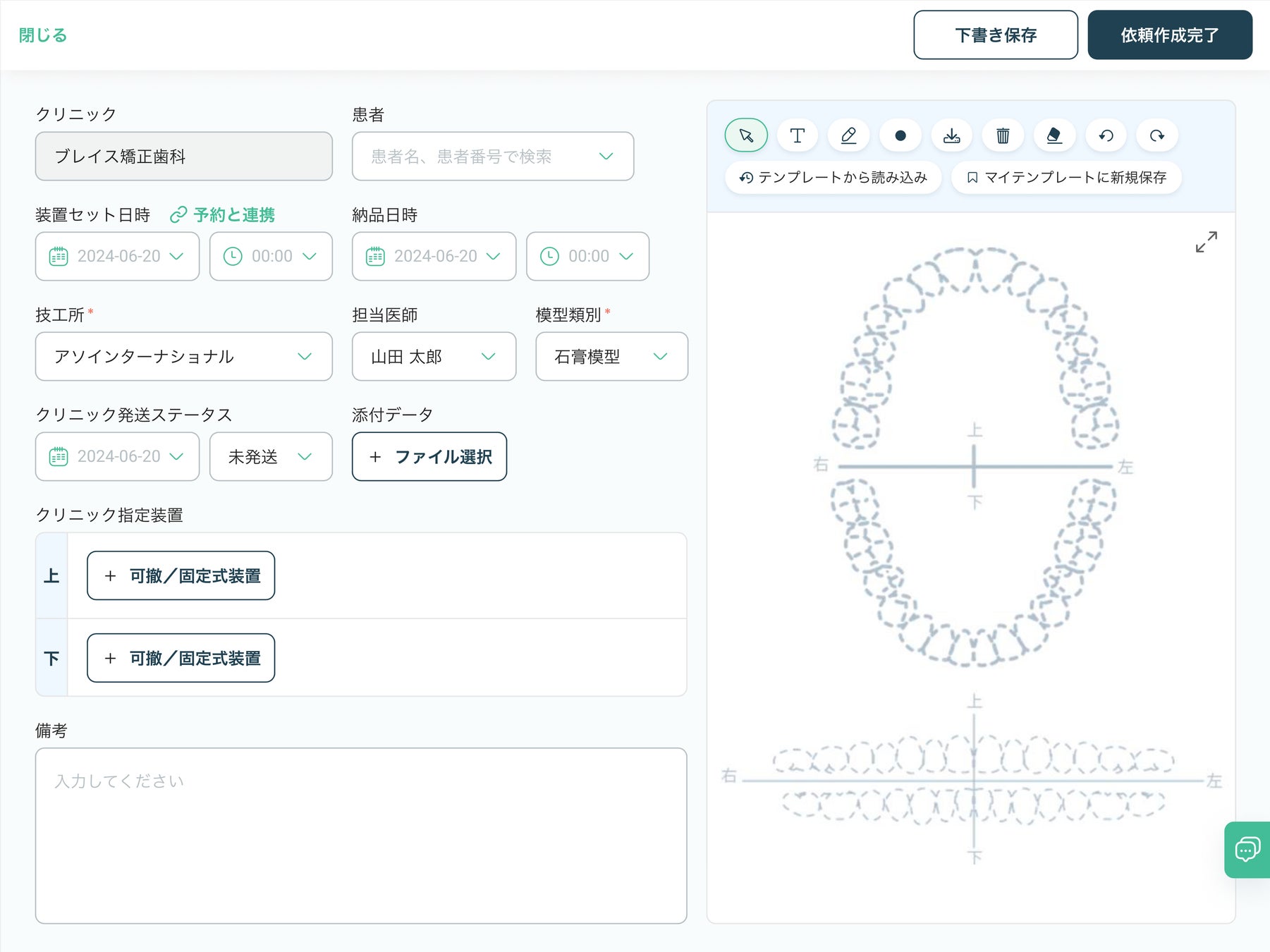
Task: Click the download icon in drawing toolbar
Action: (951, 135)
